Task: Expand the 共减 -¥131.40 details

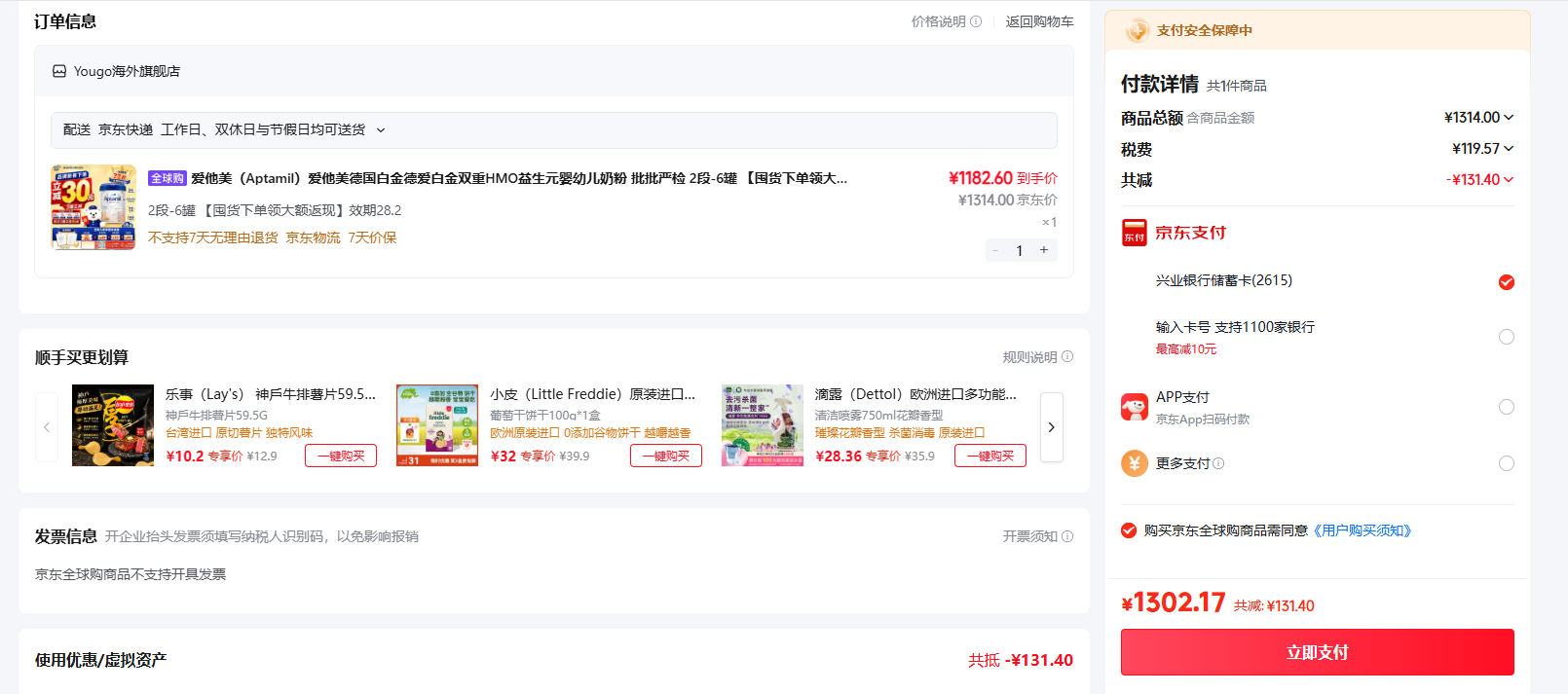Action: click(1509, 179)
